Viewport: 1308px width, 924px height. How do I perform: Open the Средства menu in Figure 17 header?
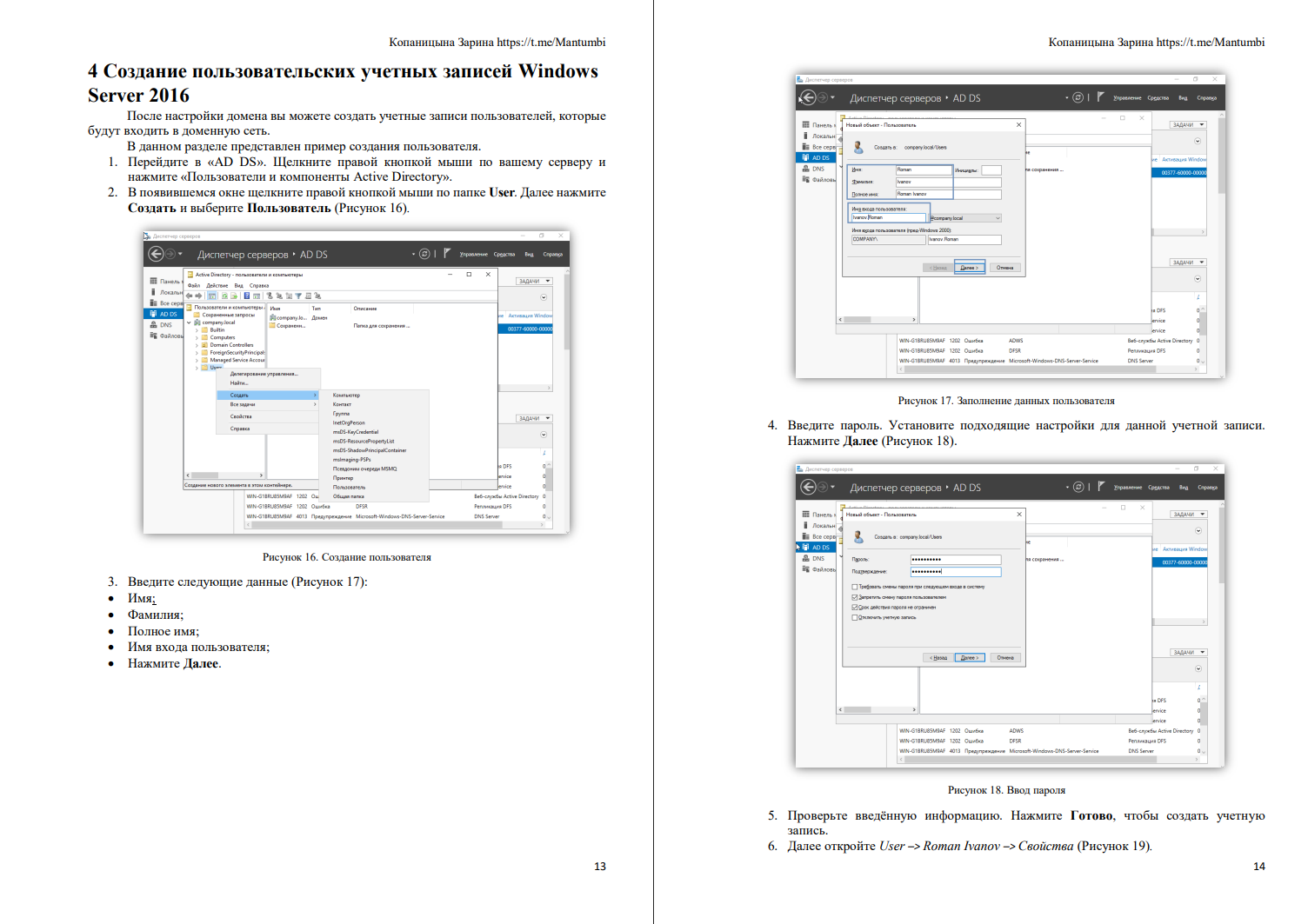[1158, 97]
